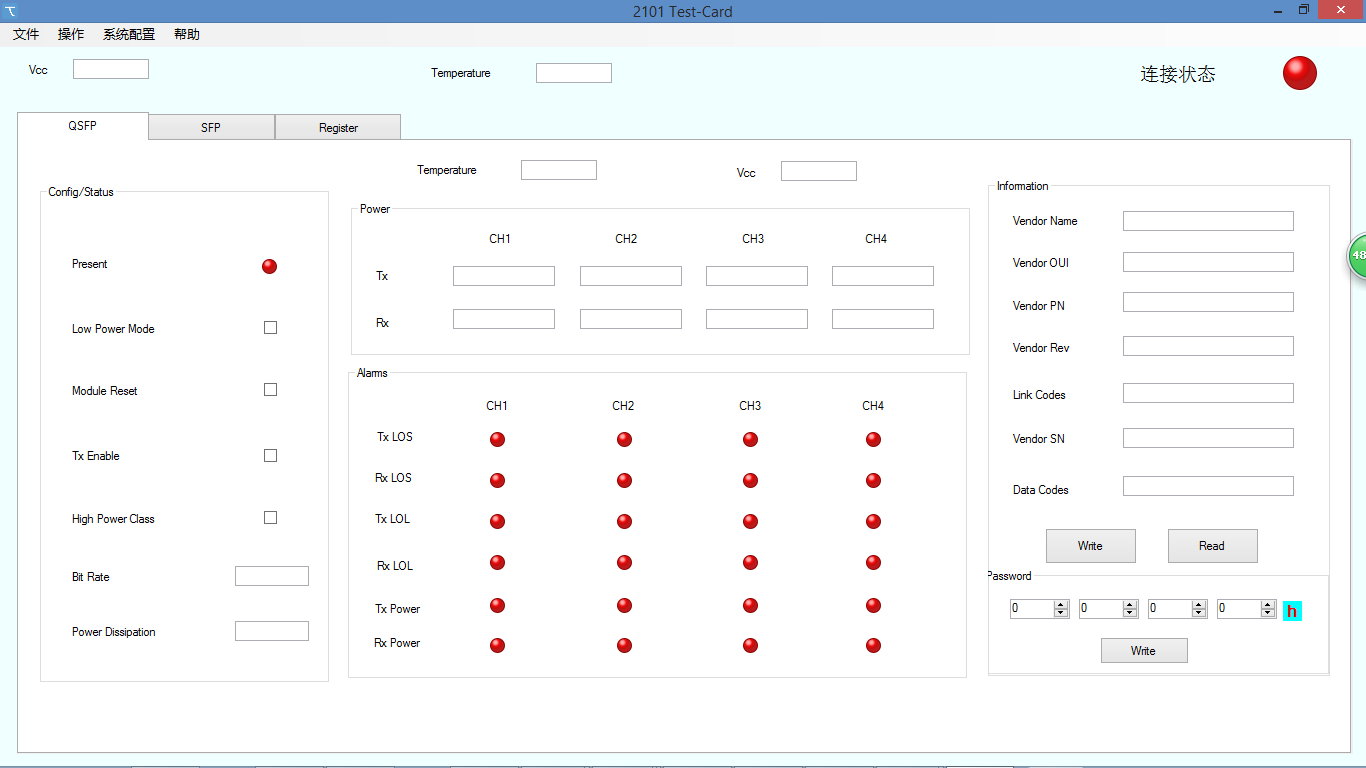
Task: Decrement the third password byte spinner
Action: pyautogui.click(x=1199, y=613)
